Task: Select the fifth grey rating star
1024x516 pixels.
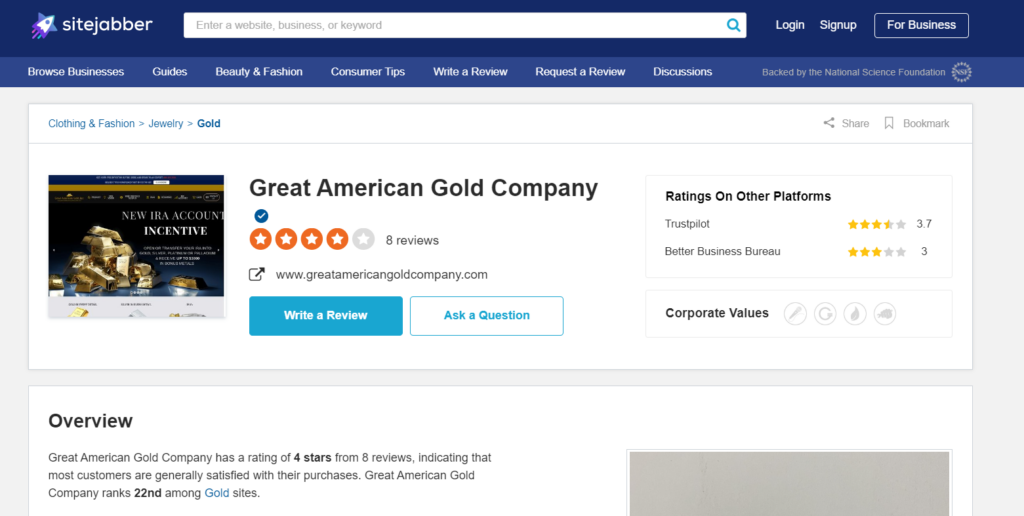Action: tap(363, 239)
